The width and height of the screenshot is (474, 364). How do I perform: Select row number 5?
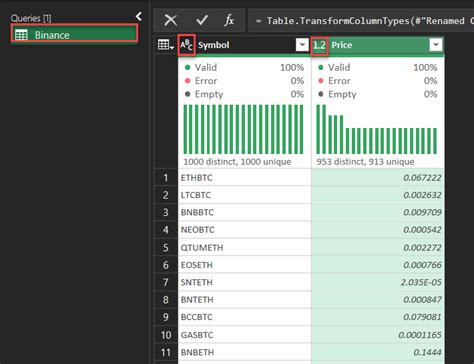pos(166,248)
